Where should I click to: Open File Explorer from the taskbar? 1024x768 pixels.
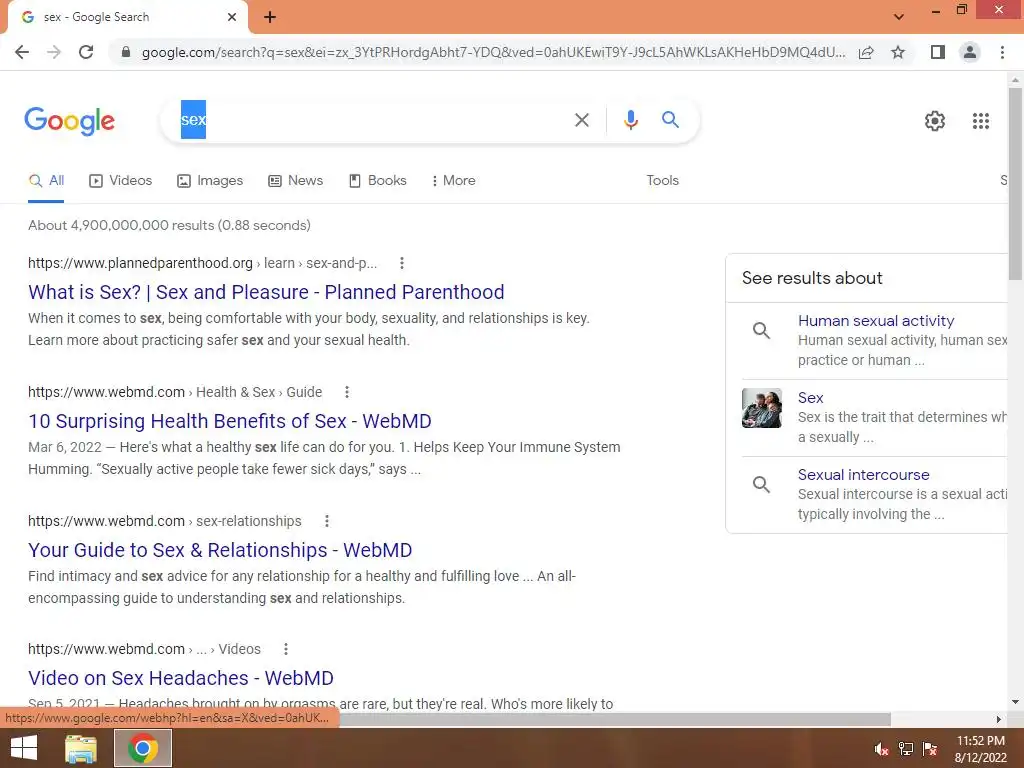[81, 748]
